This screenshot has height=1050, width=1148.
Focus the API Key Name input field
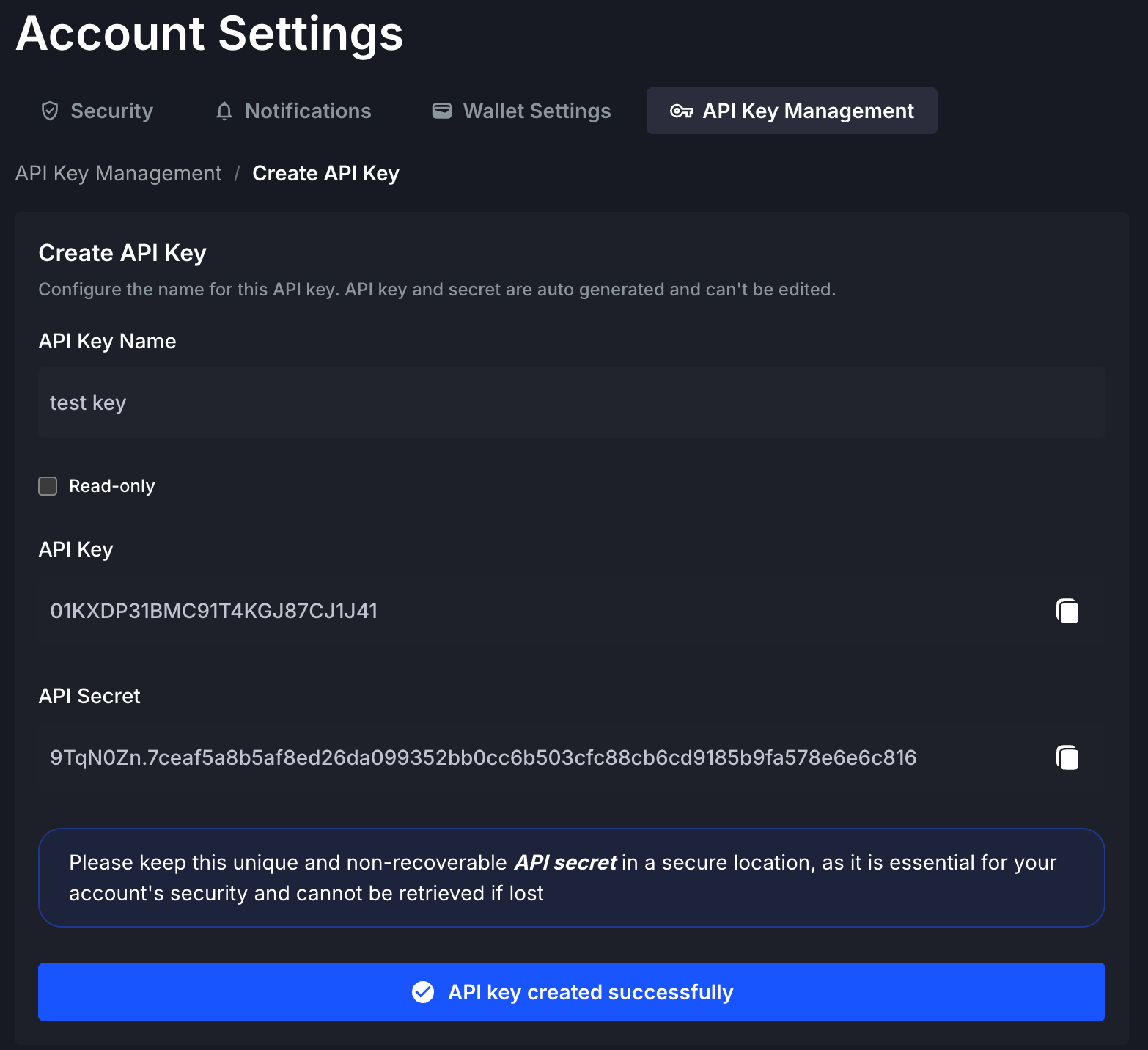(x=572, y=403)
